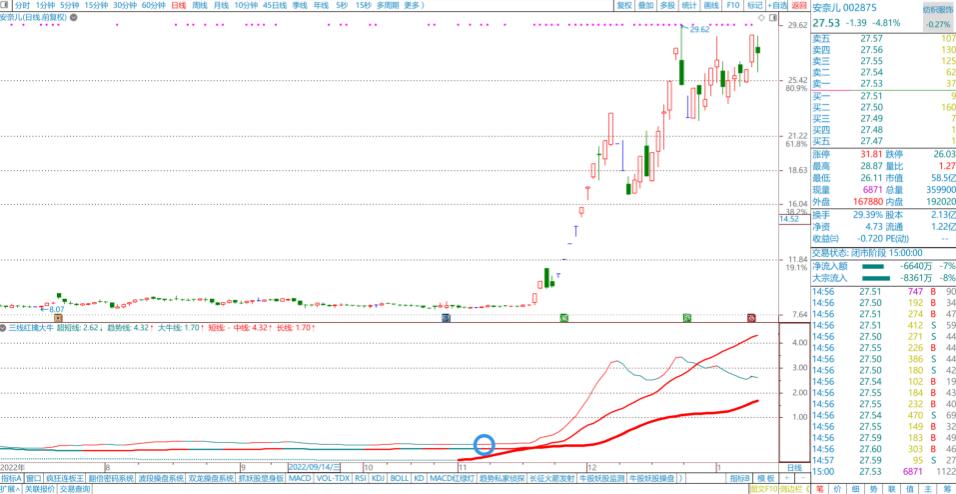
Task: Select the 15分钟 period
Action: (x=96, y=5)
